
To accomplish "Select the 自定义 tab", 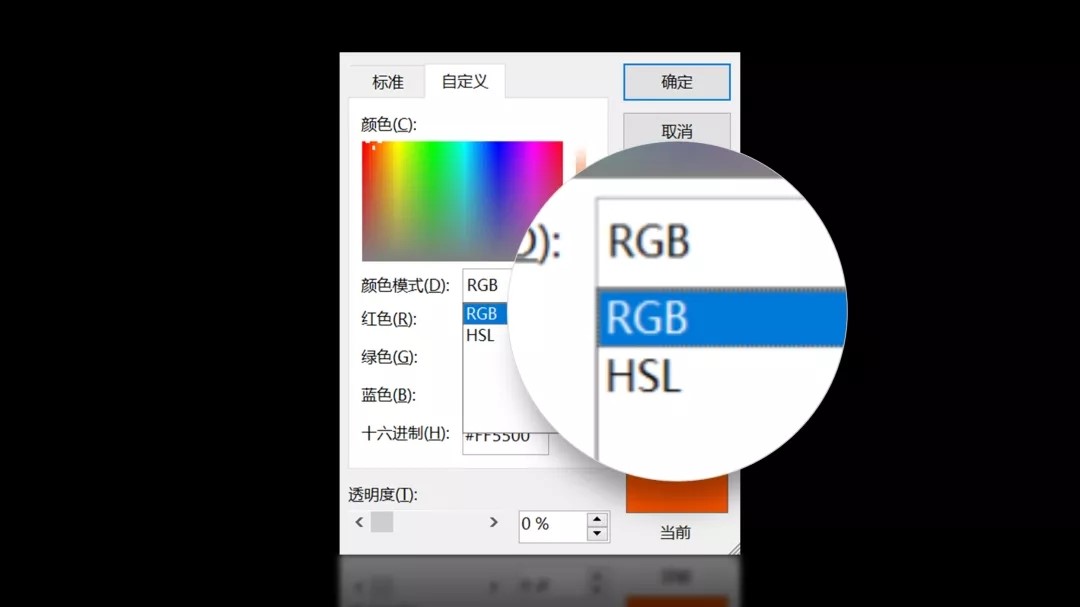I will coord(465,82).
